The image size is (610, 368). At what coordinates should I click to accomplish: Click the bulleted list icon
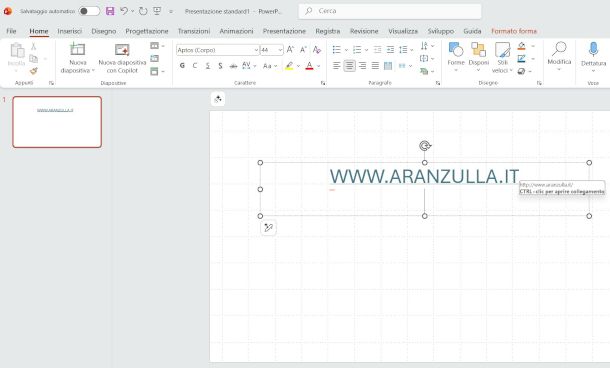tap(337, 50)
